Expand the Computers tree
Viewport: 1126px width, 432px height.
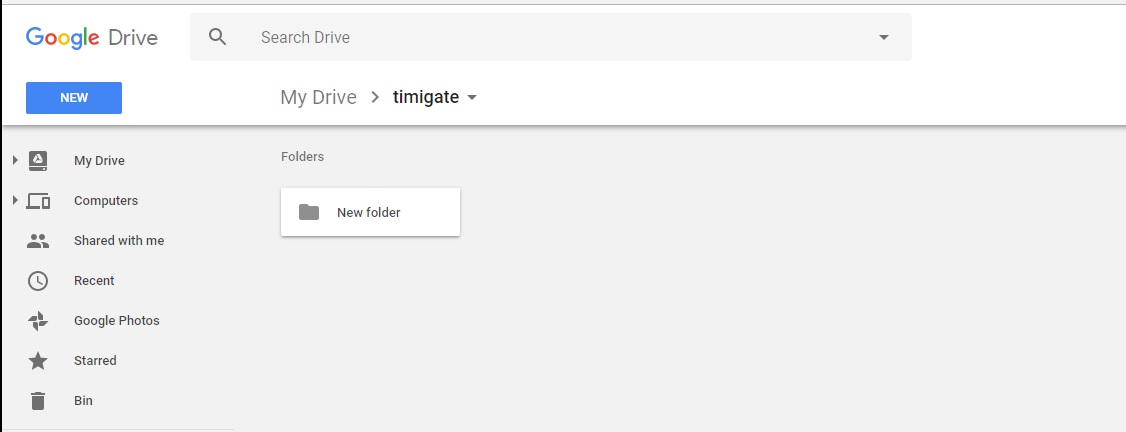[x=15, y=201]
